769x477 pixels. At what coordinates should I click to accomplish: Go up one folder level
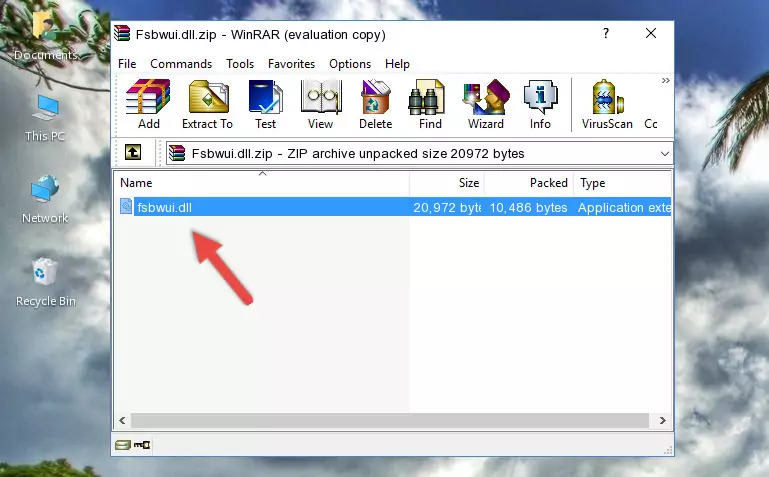(133, 152)
